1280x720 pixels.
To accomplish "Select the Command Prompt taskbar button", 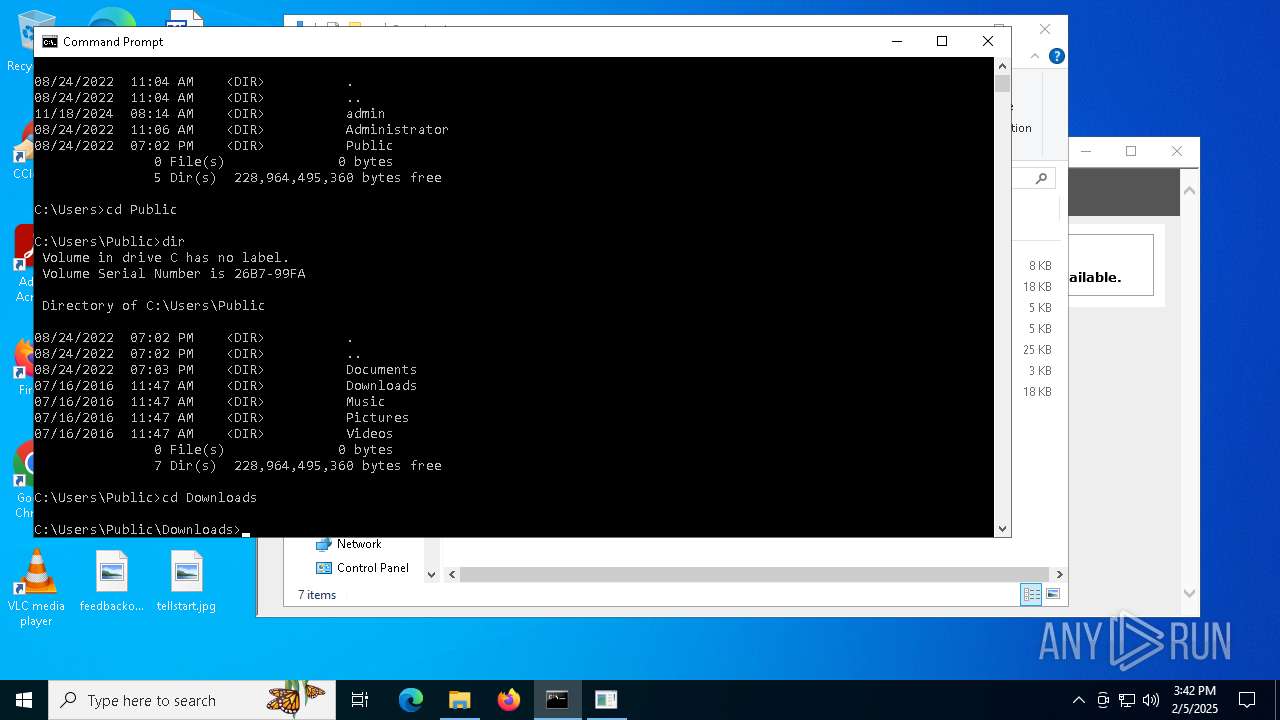I will click(x=557, y=700).
